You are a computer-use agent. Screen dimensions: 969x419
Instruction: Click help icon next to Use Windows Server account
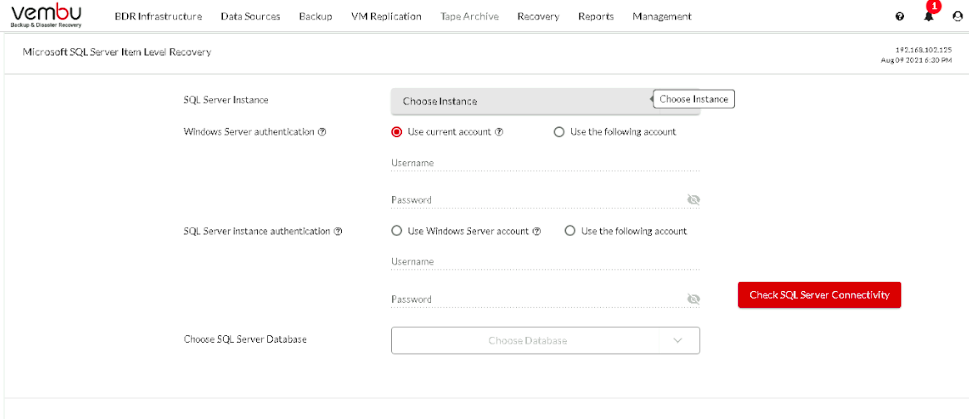(537, 231)
